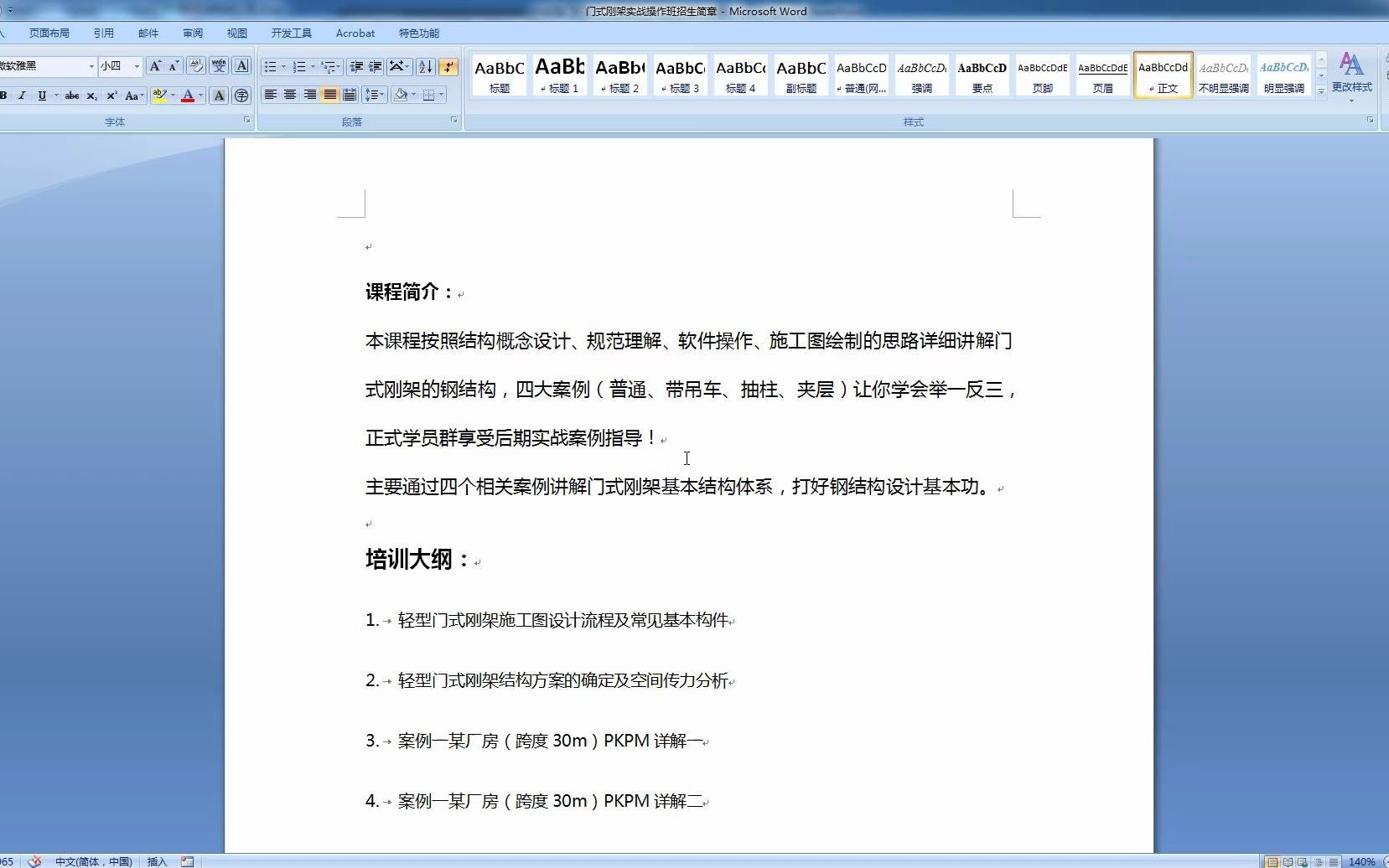Image resolution: width=1389 pixels, height=868 pixels.
Task: Toggle show/hide paragraph marks
Action: coord(448,66)
